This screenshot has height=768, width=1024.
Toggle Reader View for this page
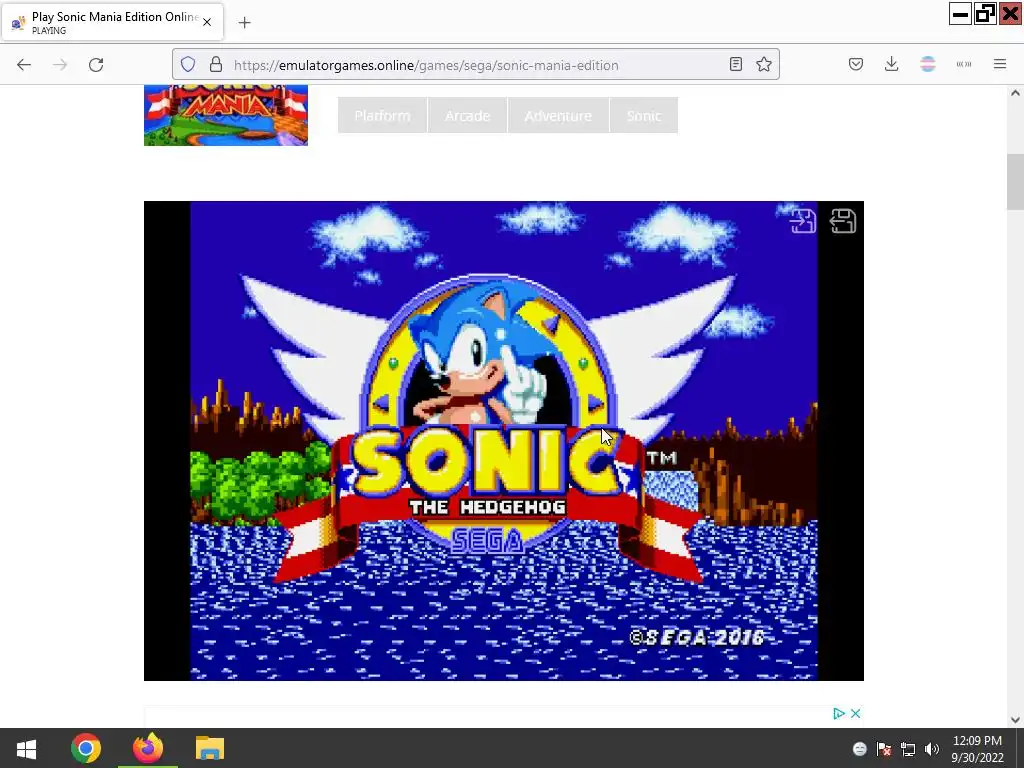tap(736, 64)
